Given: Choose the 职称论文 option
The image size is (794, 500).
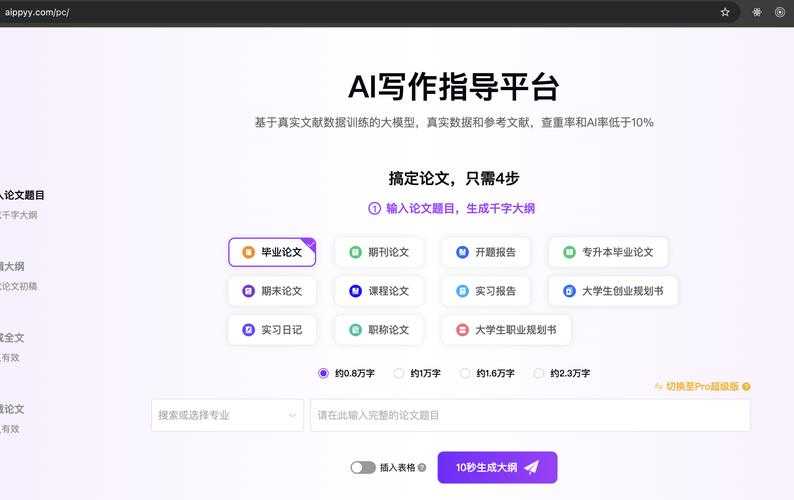Looking at the screenshot, I should click(x=379, y=330).
